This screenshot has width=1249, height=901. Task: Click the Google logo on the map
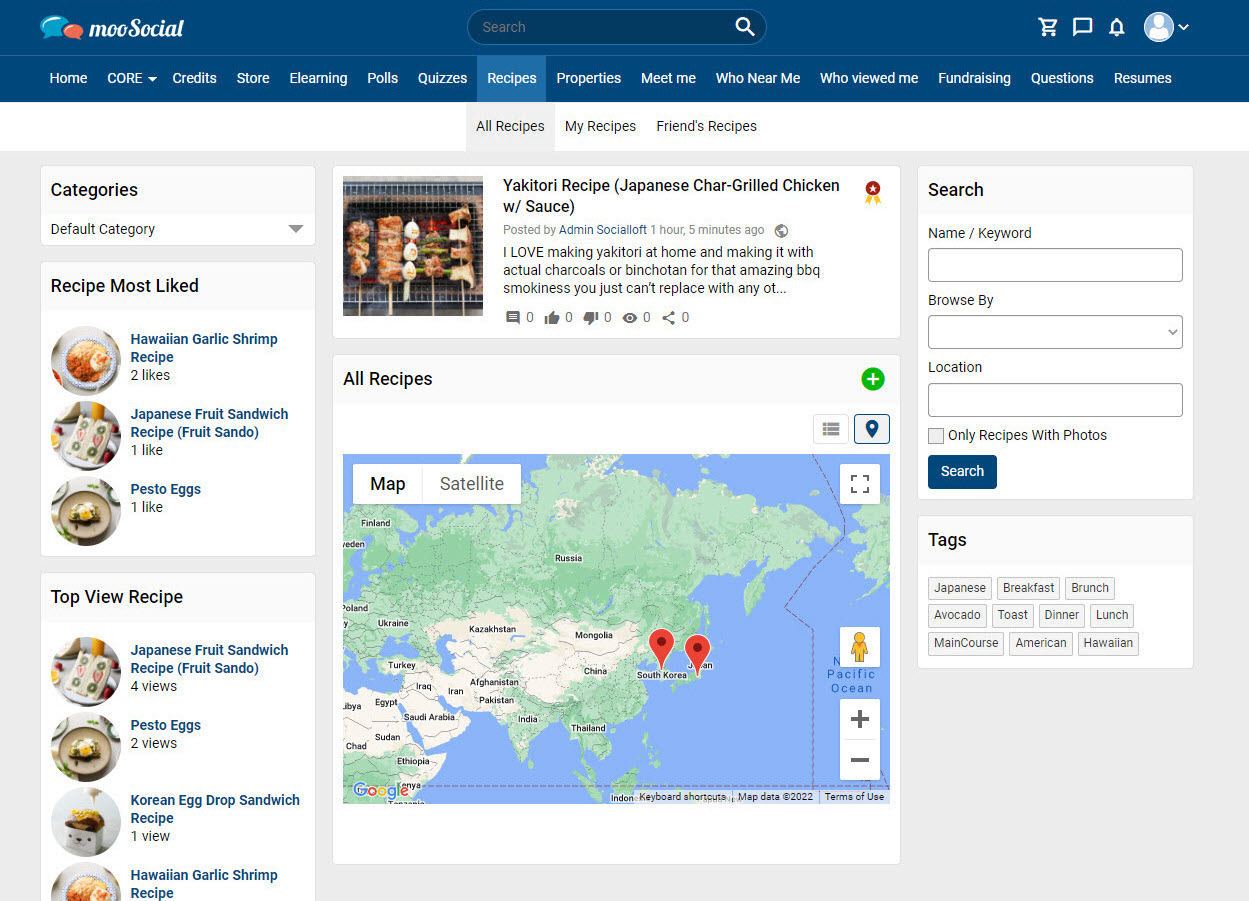pos(381,791)
